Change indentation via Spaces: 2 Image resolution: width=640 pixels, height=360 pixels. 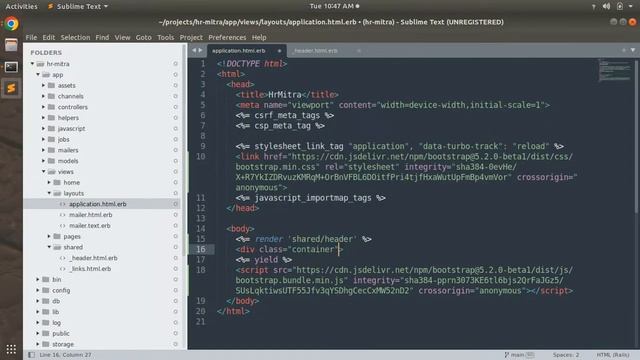(x=566, y=355)
